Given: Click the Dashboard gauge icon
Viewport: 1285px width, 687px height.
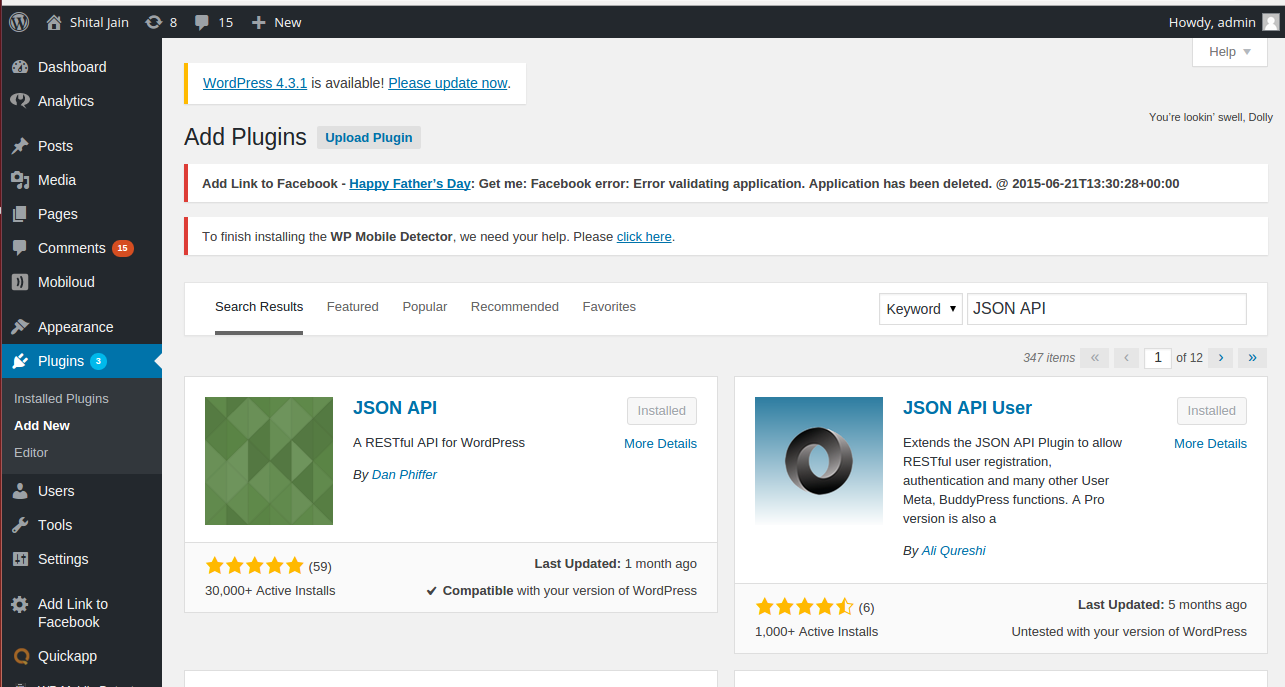Looking at the screenshot, I should [x=20, y=67].
